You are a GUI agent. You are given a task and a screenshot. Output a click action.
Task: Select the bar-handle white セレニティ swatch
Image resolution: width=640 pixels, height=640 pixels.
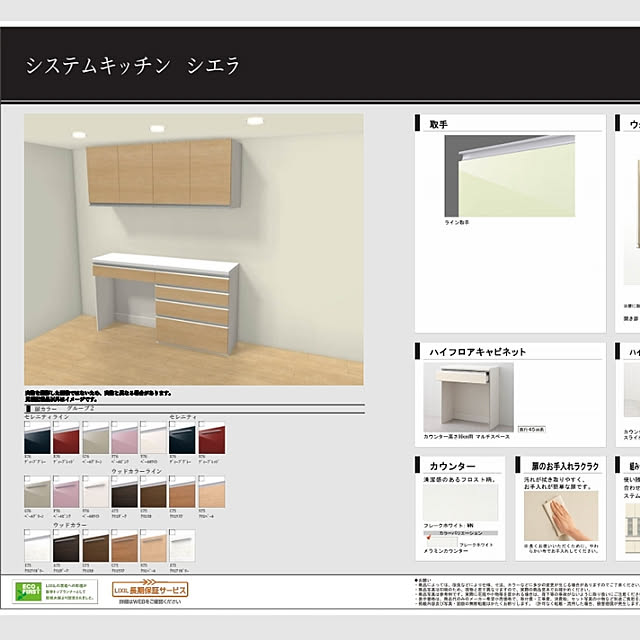point(95,491)
